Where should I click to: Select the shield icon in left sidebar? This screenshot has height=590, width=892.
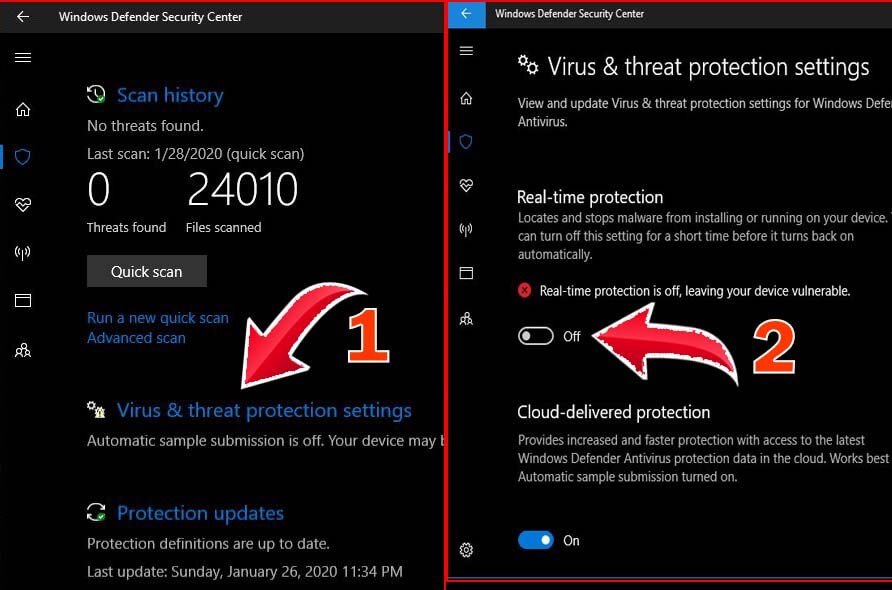pyautogui.click(x=23, y=157)
